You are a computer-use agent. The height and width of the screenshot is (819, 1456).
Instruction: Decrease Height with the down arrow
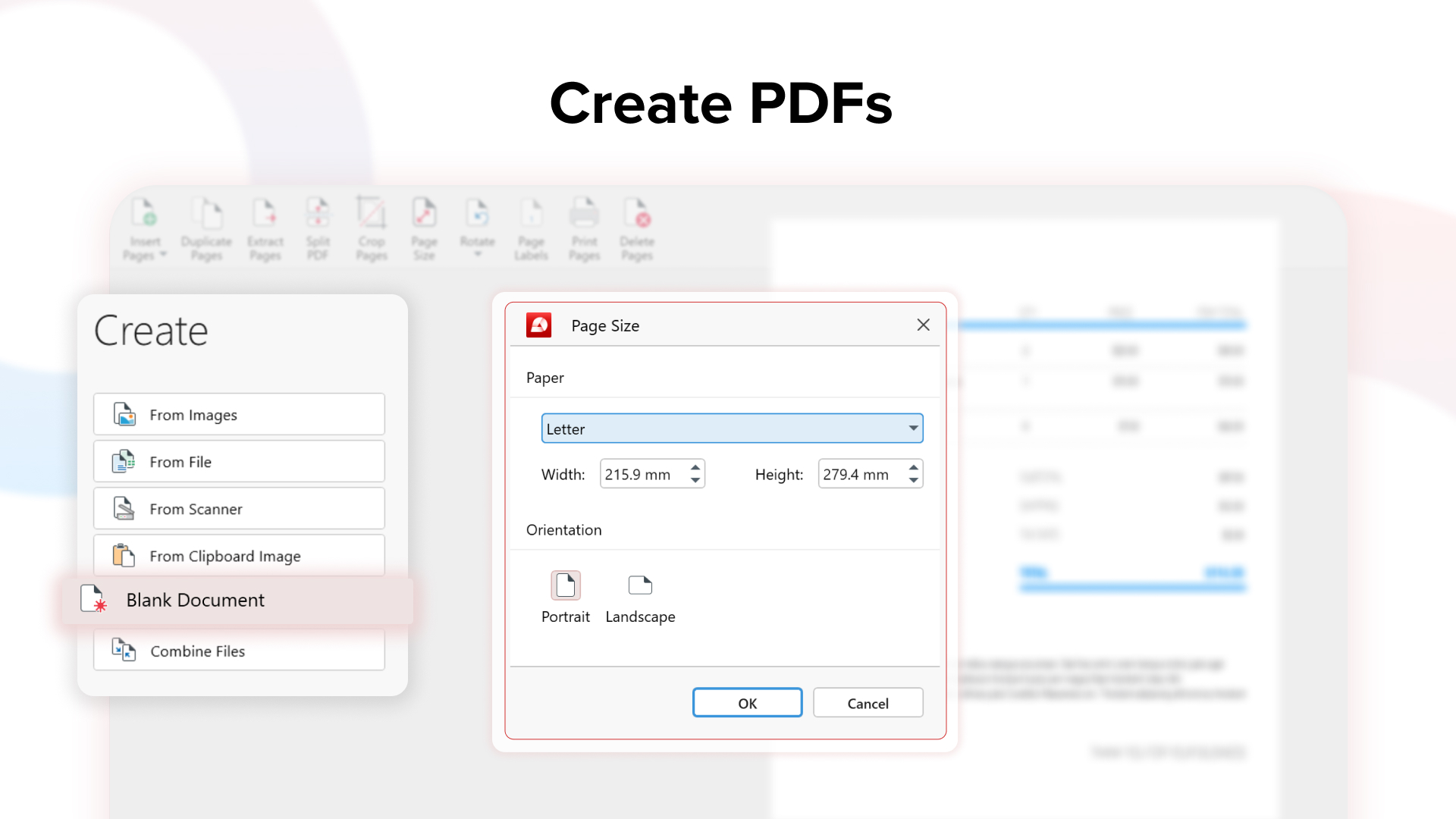pyautogui.click(x=914, y=480)
